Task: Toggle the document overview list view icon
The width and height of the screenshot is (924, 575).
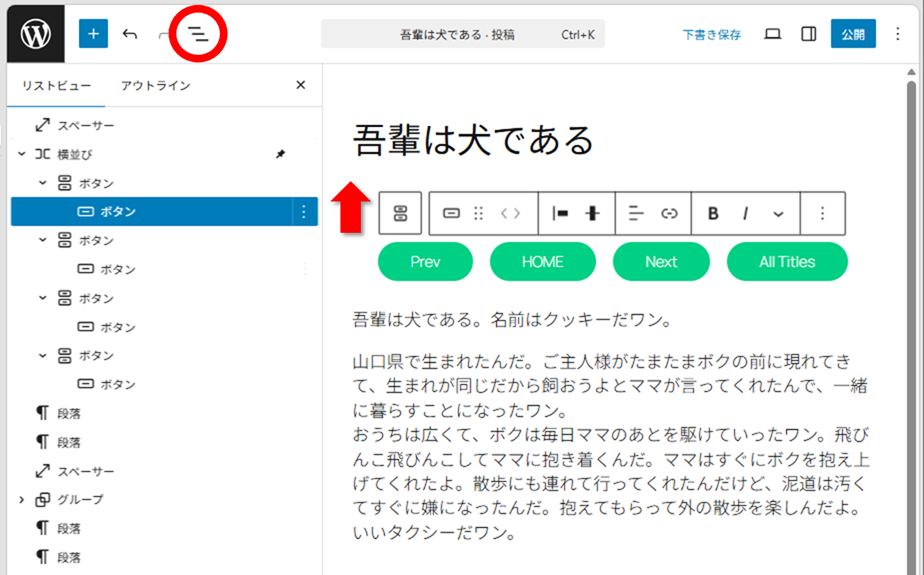Action: click(x=199, y=34)
